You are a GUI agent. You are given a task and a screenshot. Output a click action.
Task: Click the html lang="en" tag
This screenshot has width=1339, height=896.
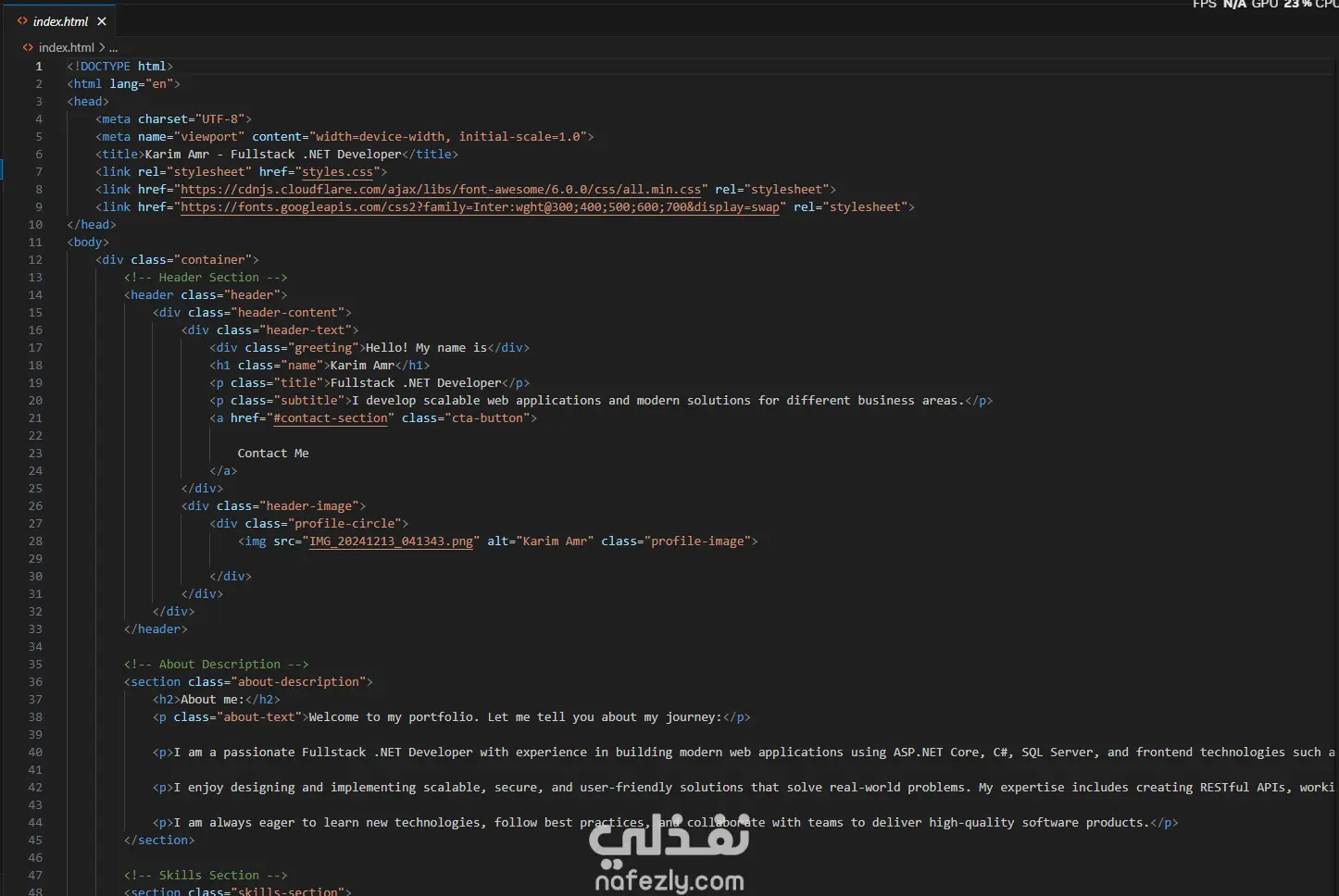pyautogui.click(x=123, y=84)
